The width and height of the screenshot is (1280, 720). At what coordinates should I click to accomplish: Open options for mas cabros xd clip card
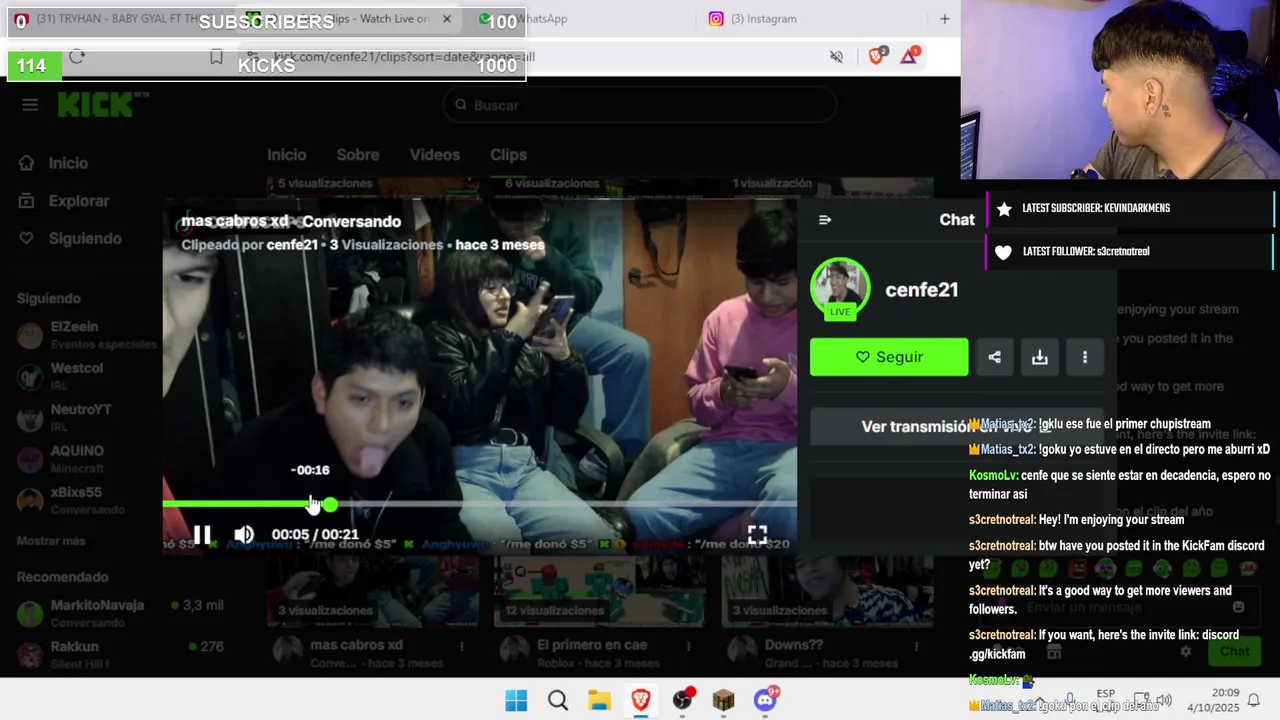(x=461, y=646)
